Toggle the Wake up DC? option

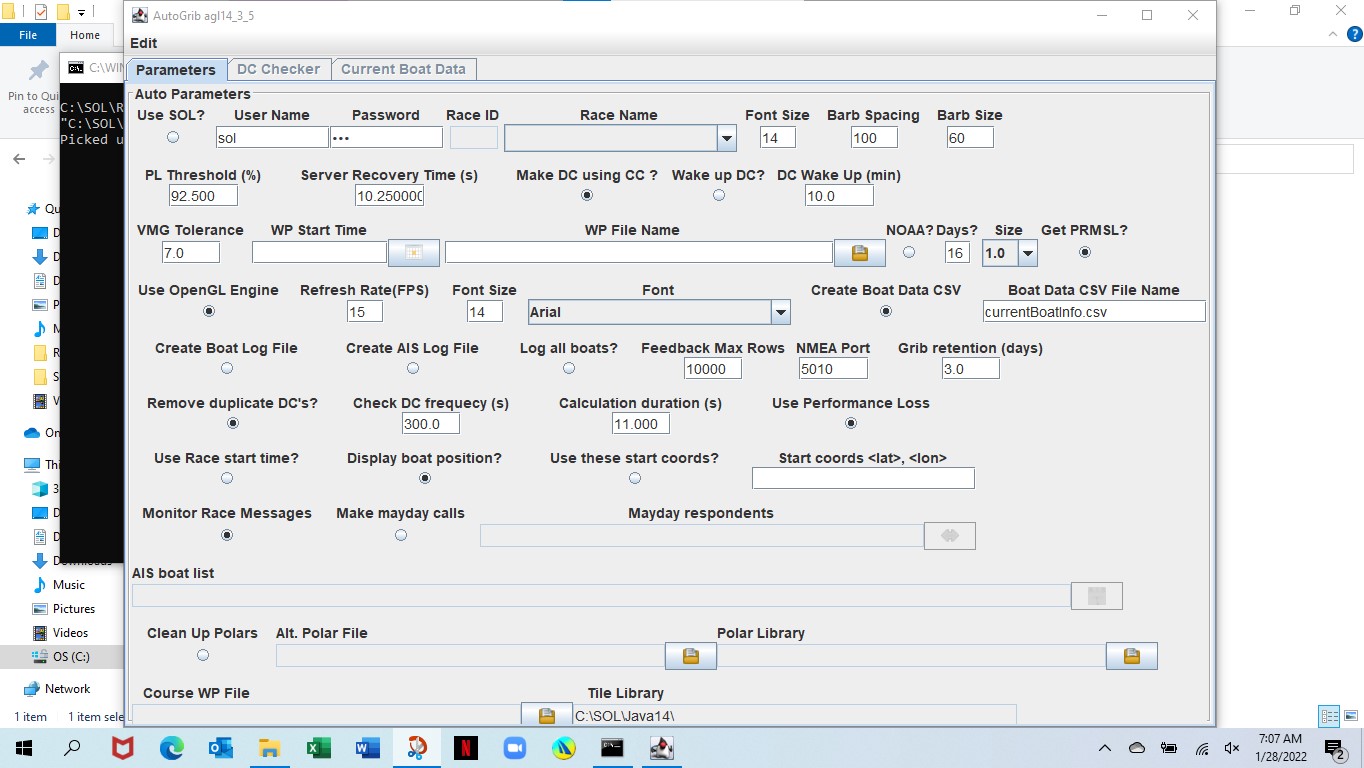point(718,195)
